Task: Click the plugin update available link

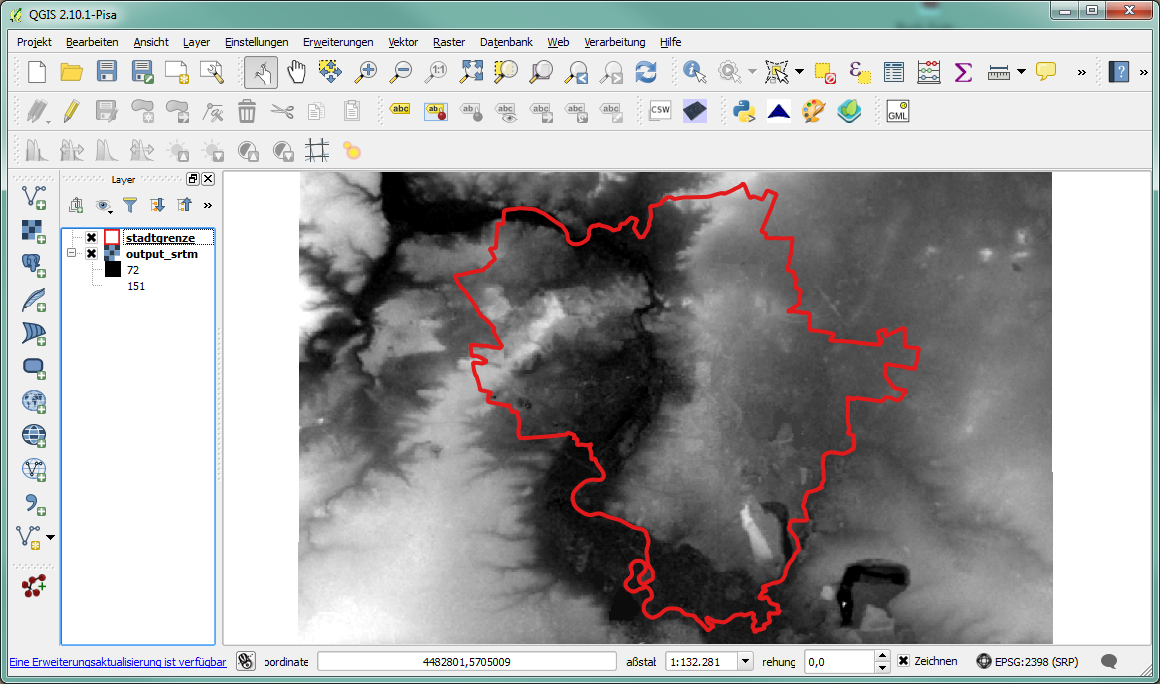Action: tap(118, 662)
